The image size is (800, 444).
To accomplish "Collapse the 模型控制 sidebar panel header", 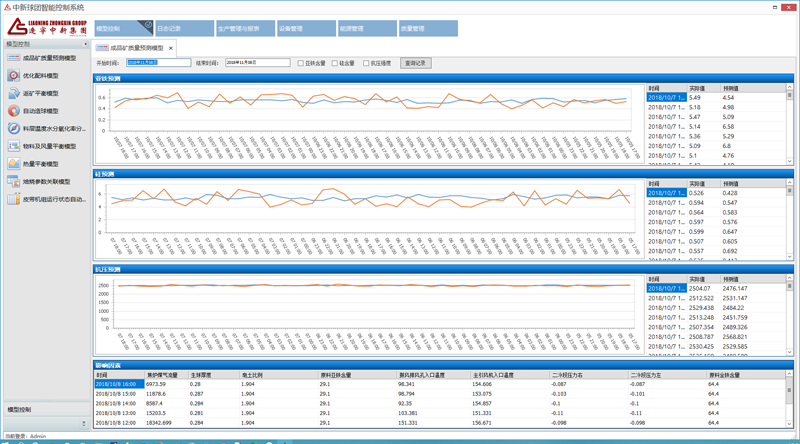I will (x=84, y=44).
